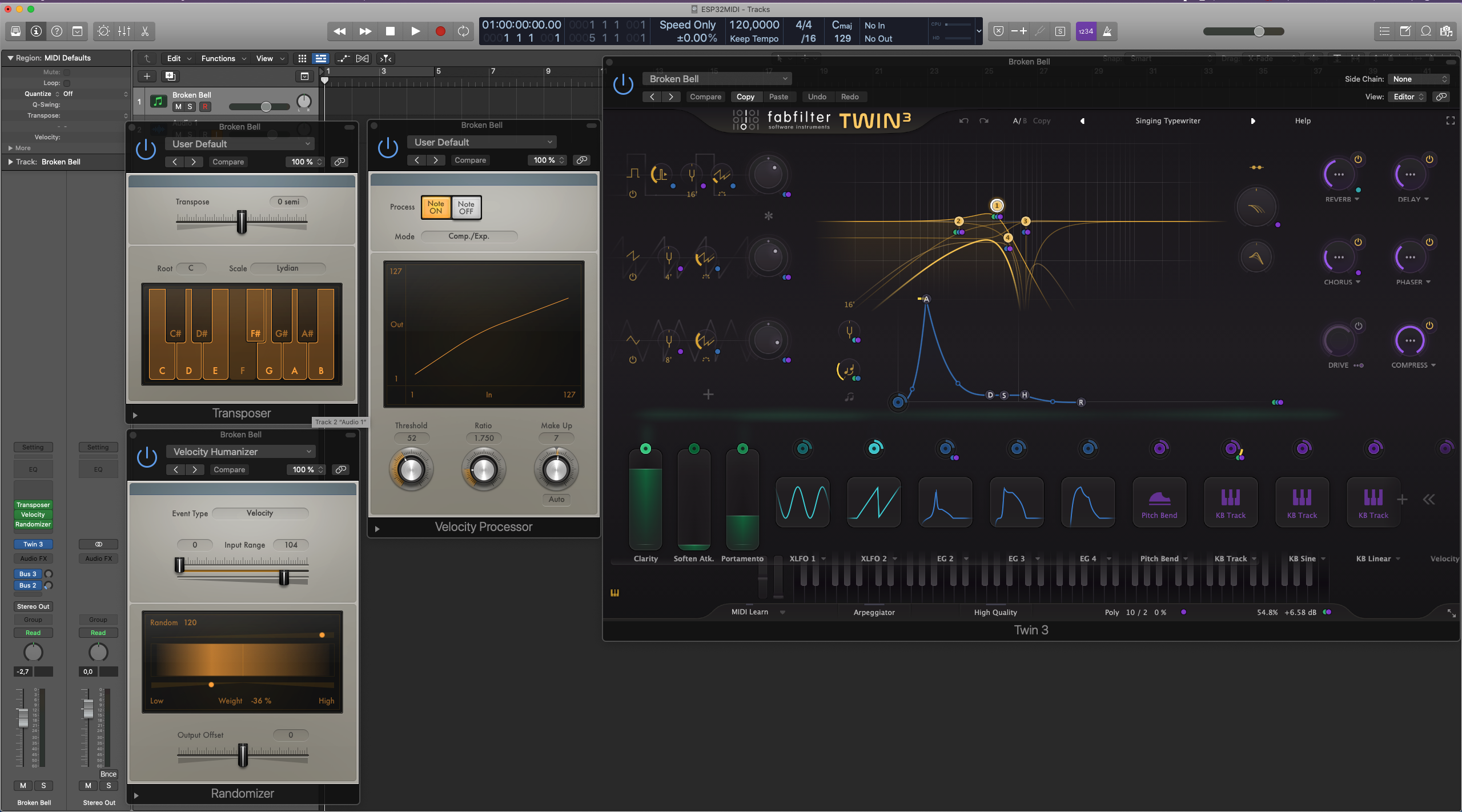Open the Mixer sliders icon
The width and height of the screenshot is (1462, 812).
point(124,31)
